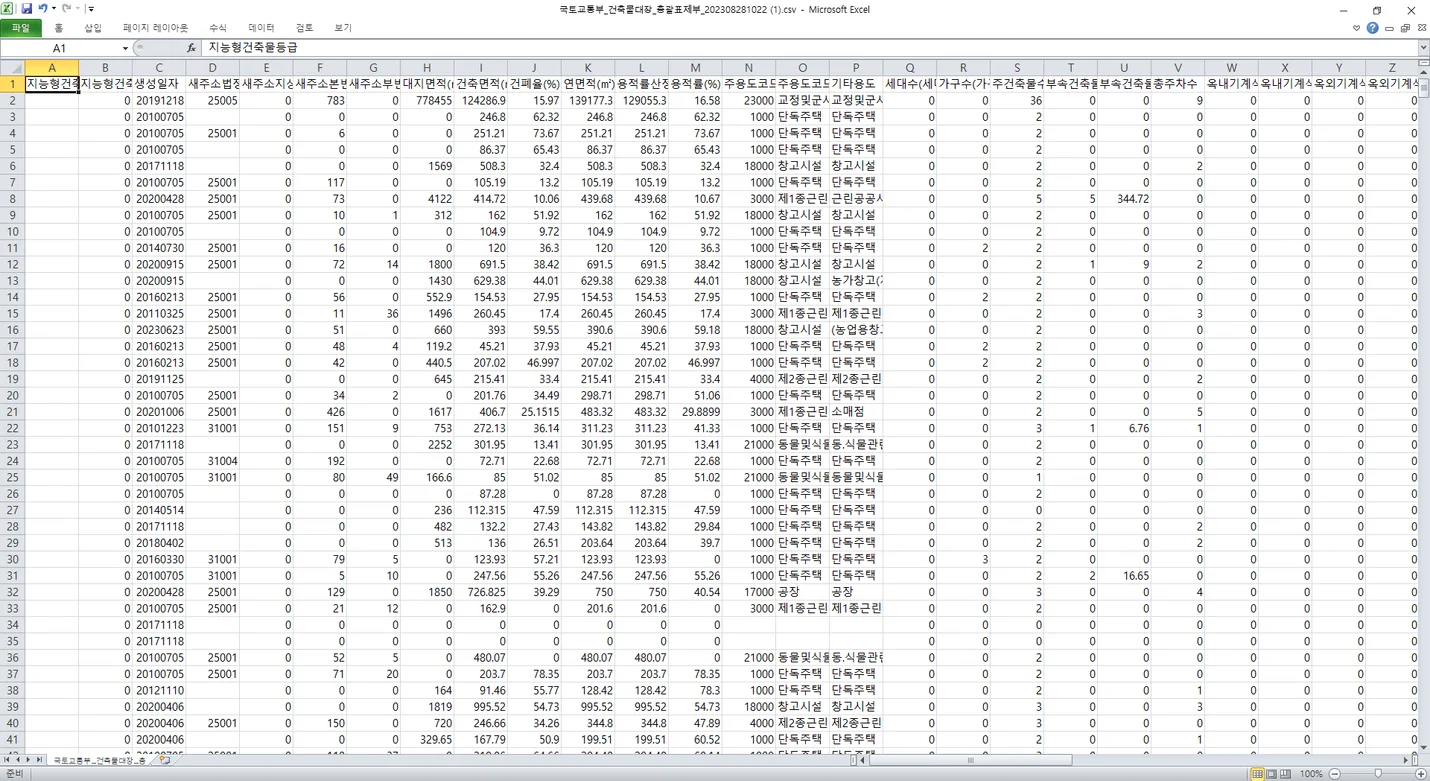Viewport: 1430px width, 781px height.
Task: Select column header C
Action: [159, 68]
